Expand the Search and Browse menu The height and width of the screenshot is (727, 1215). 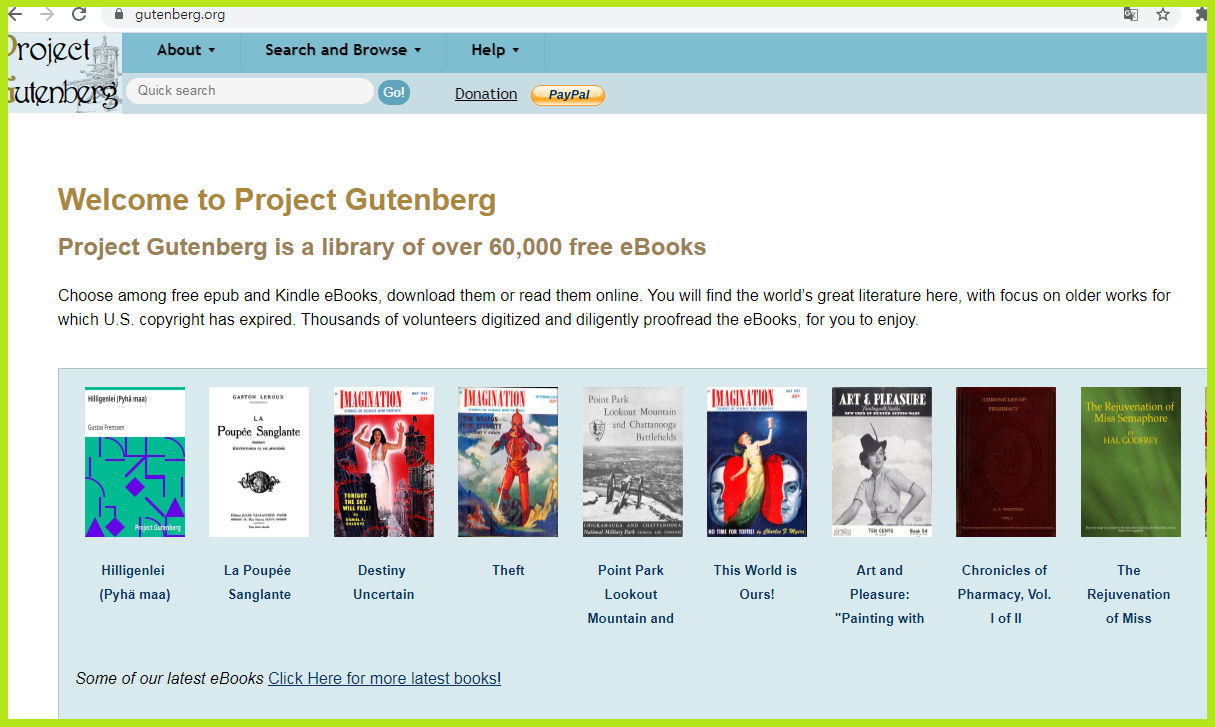pyautogui.click(x=343, y=50)
